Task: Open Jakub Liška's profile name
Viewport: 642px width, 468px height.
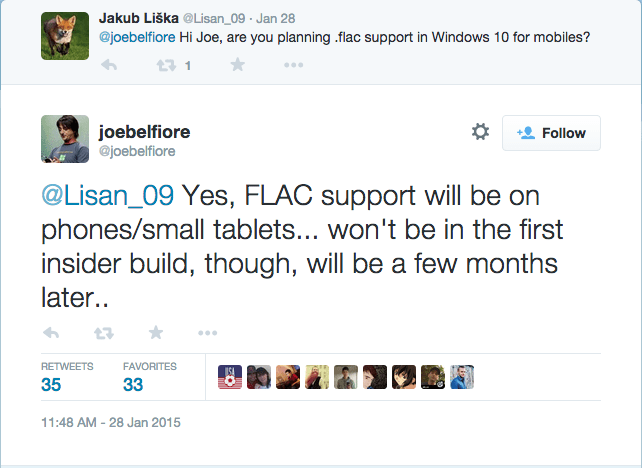Action: coord(139,18)
